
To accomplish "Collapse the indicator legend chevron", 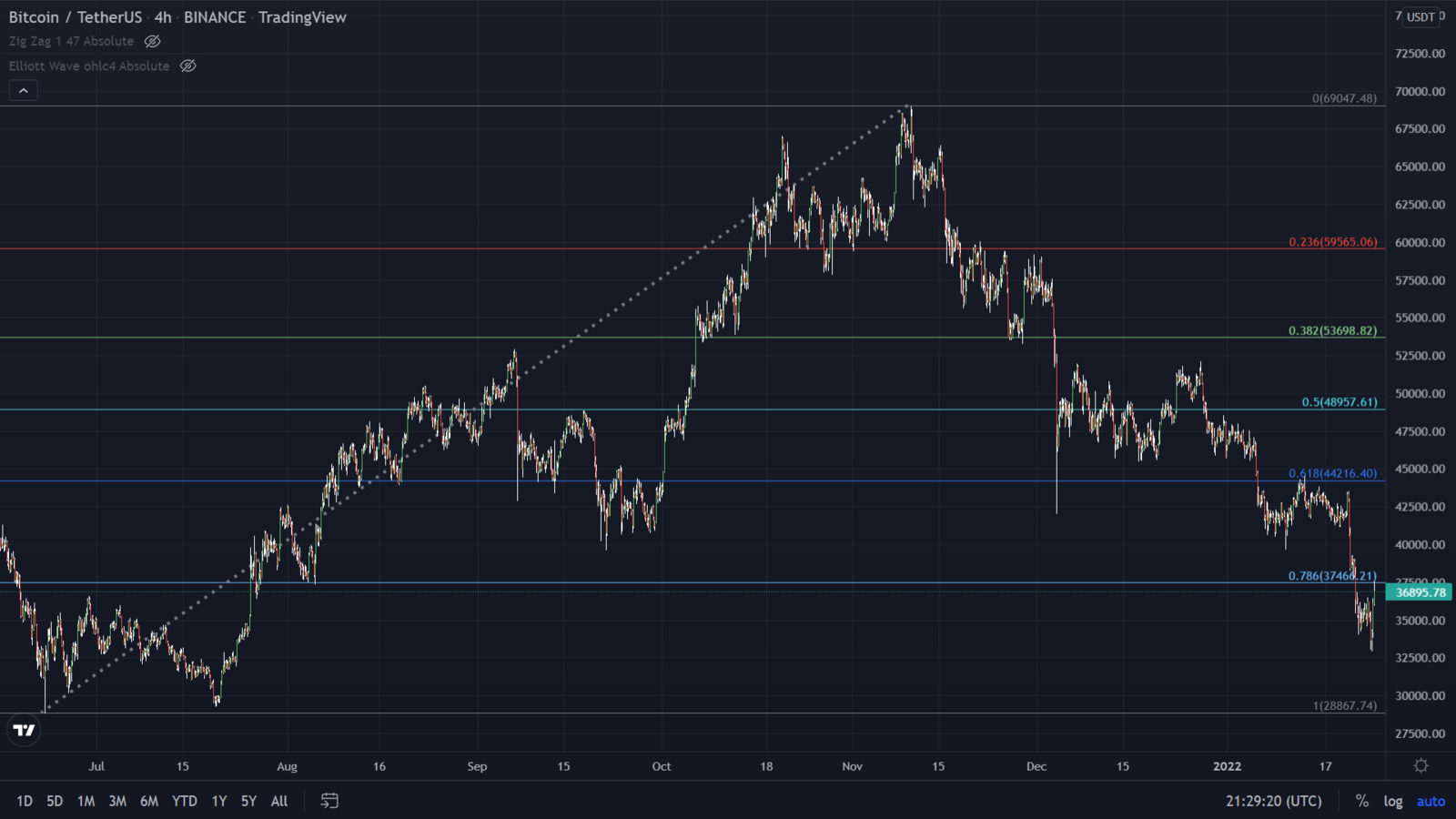I will coord(24,90).
